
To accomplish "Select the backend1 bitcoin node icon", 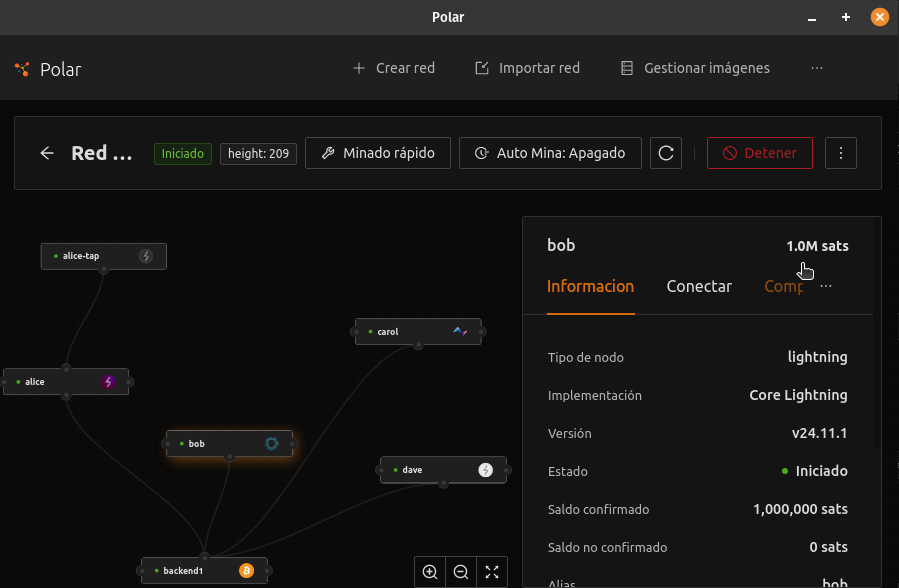I will click(x=246, y=570).
